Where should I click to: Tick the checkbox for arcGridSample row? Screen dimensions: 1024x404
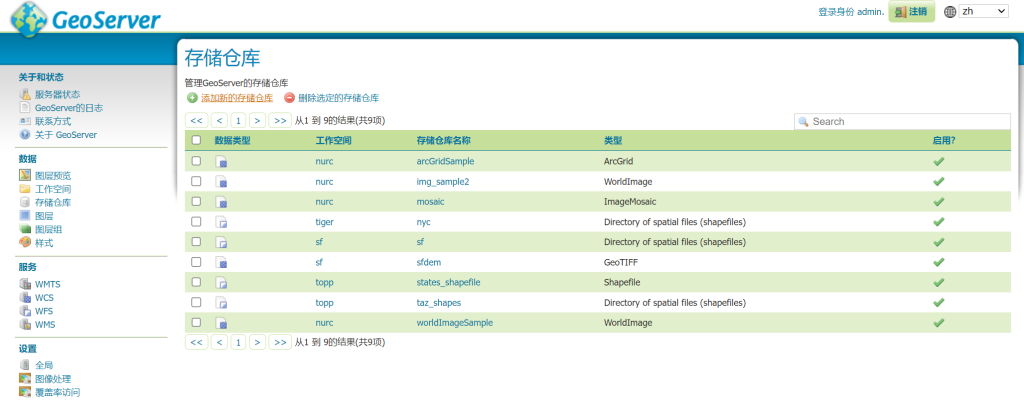(x=196, y=161)
